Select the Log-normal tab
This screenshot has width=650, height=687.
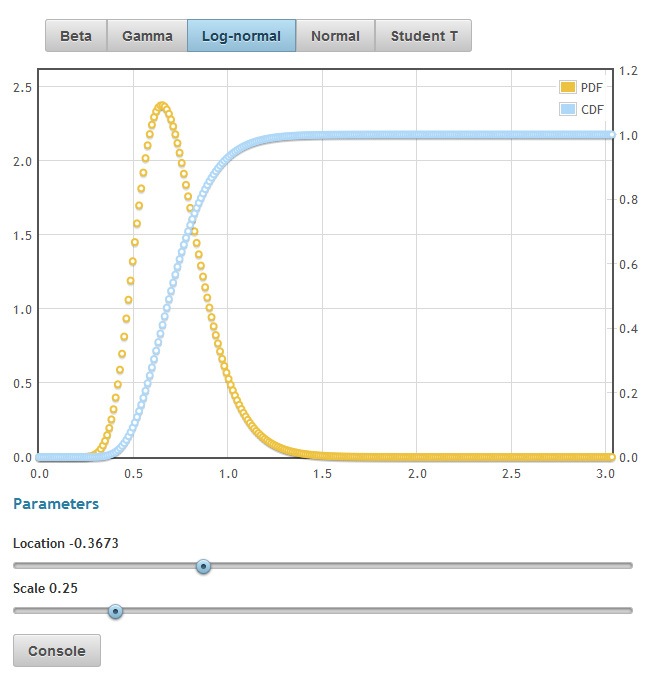coord(241,36)
